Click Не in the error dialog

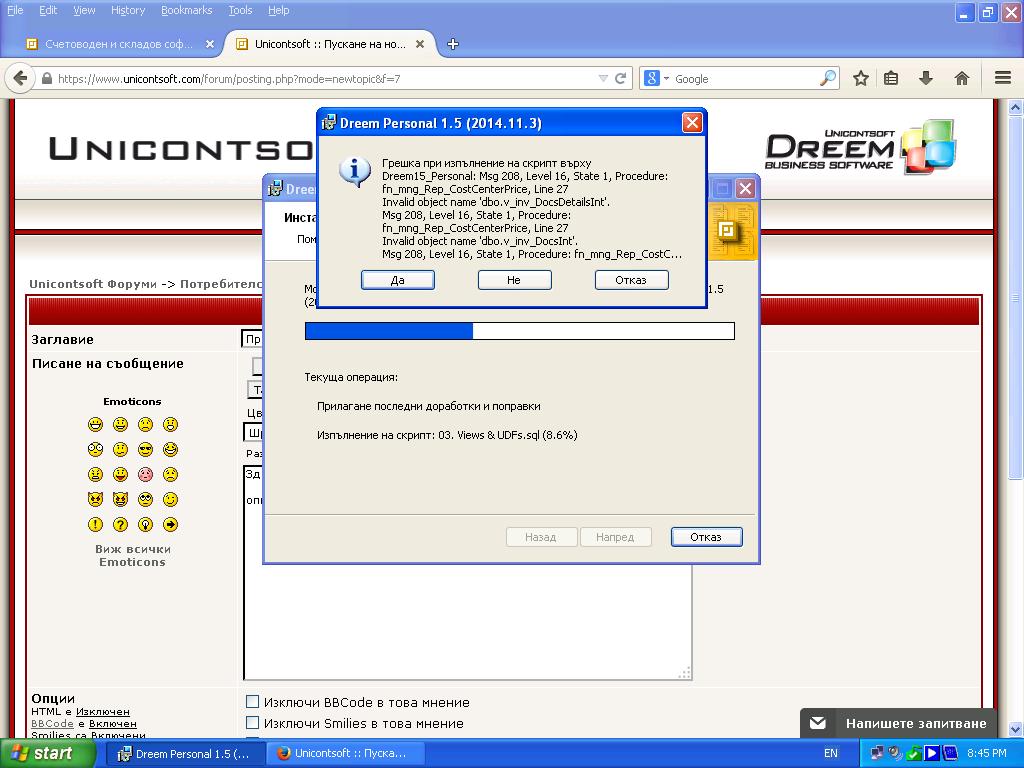tap(515, 280)
